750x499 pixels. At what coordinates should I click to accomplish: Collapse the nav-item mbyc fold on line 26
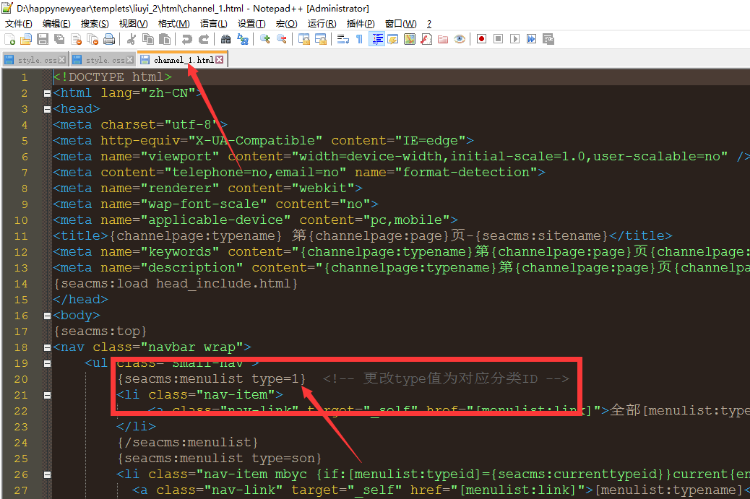(47, 475)
